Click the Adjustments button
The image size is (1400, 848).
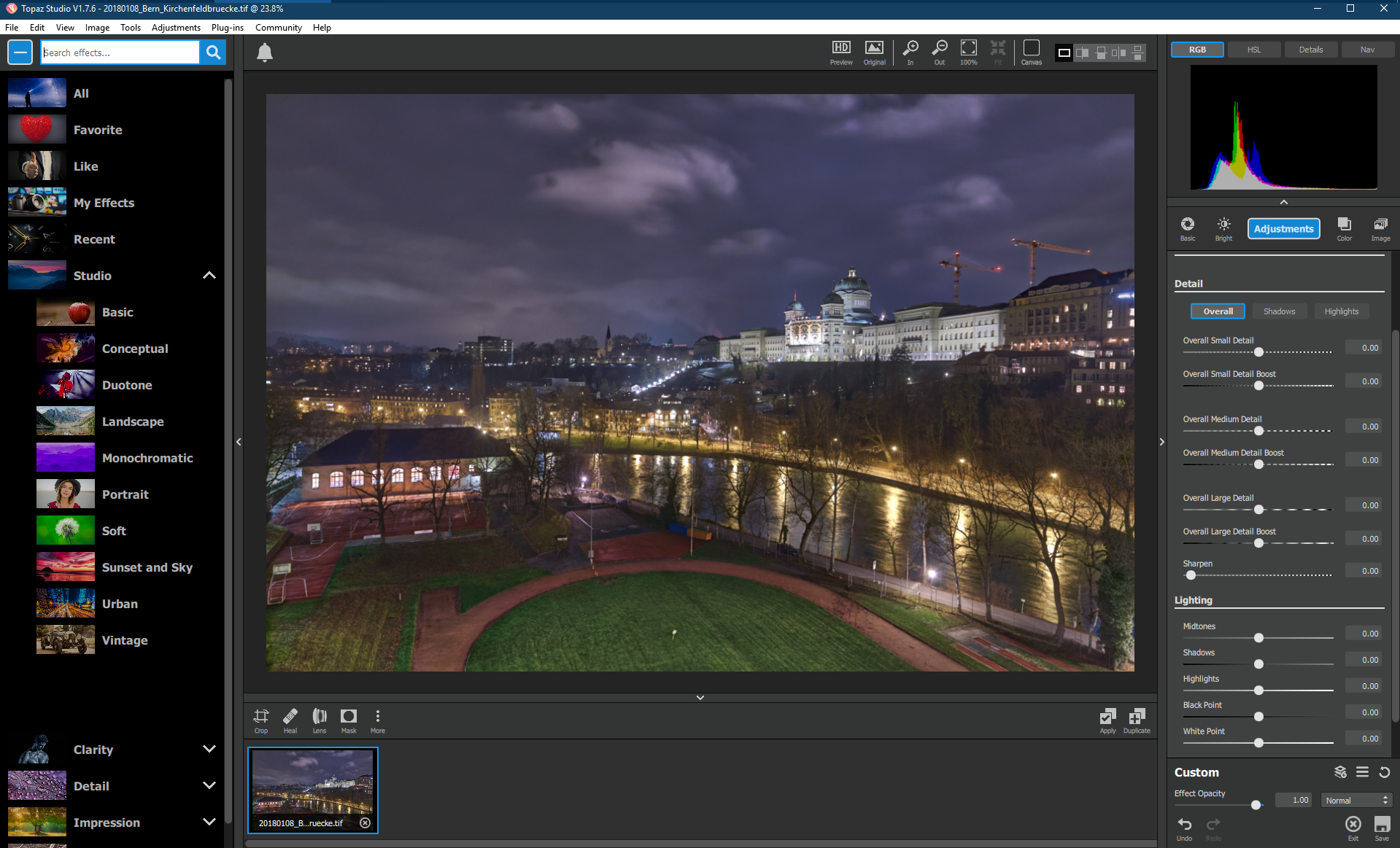click(1283, 229)
